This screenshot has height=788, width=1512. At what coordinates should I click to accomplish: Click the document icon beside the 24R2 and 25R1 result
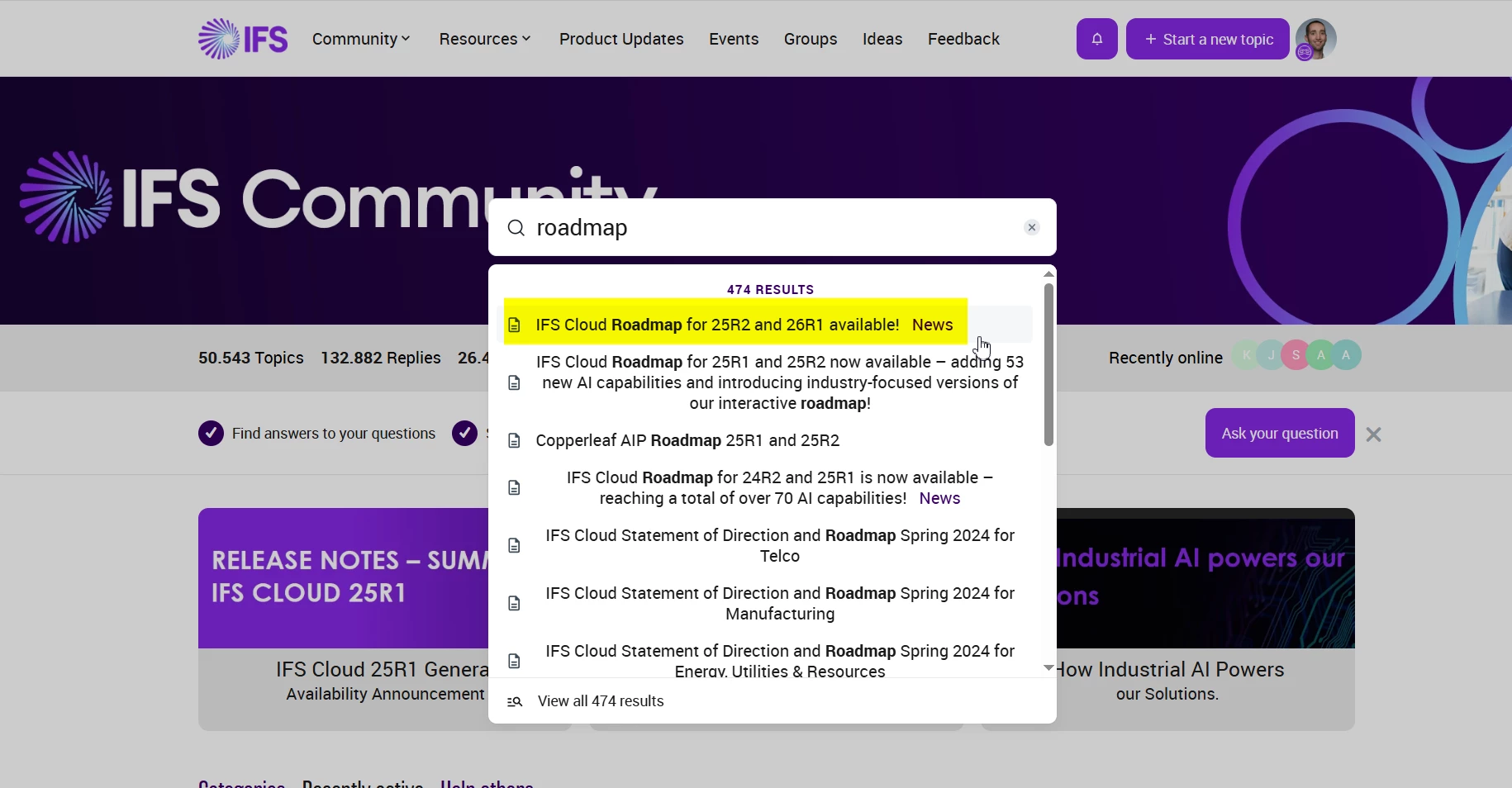click(514, 488)
